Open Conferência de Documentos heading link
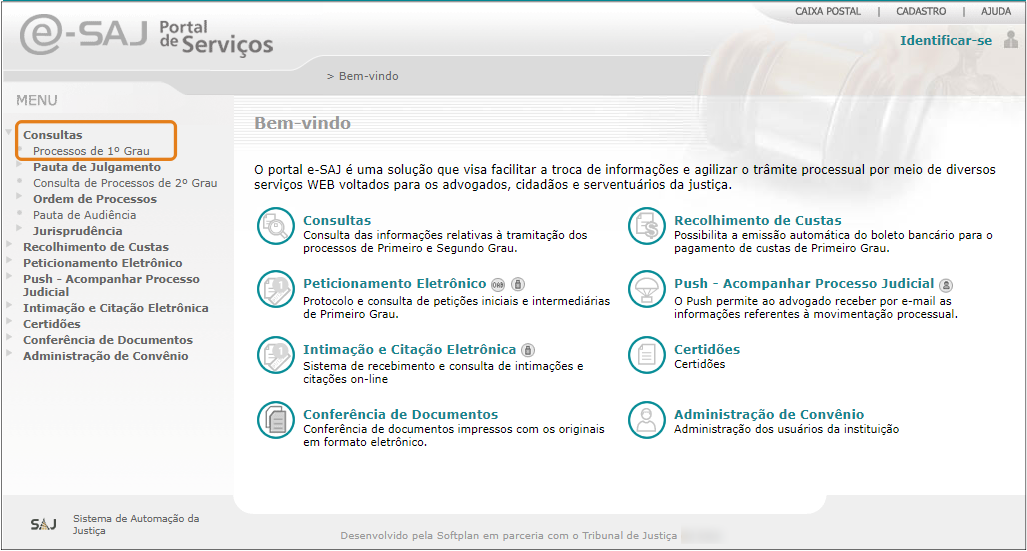 pyautogui.click(x=400, y=415)
